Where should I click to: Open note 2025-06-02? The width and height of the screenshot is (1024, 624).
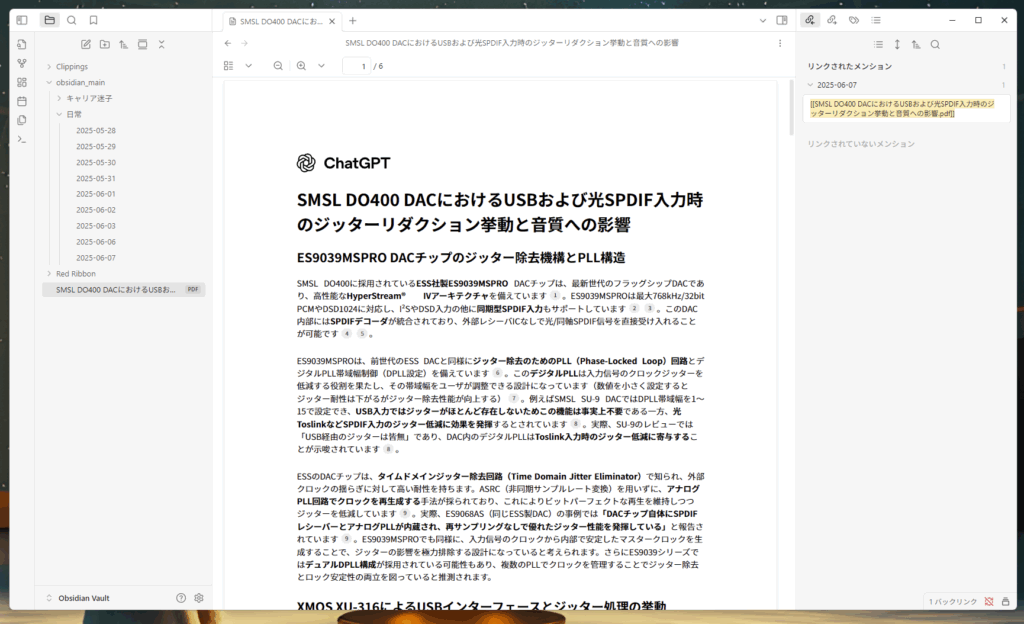pos(96,210)
